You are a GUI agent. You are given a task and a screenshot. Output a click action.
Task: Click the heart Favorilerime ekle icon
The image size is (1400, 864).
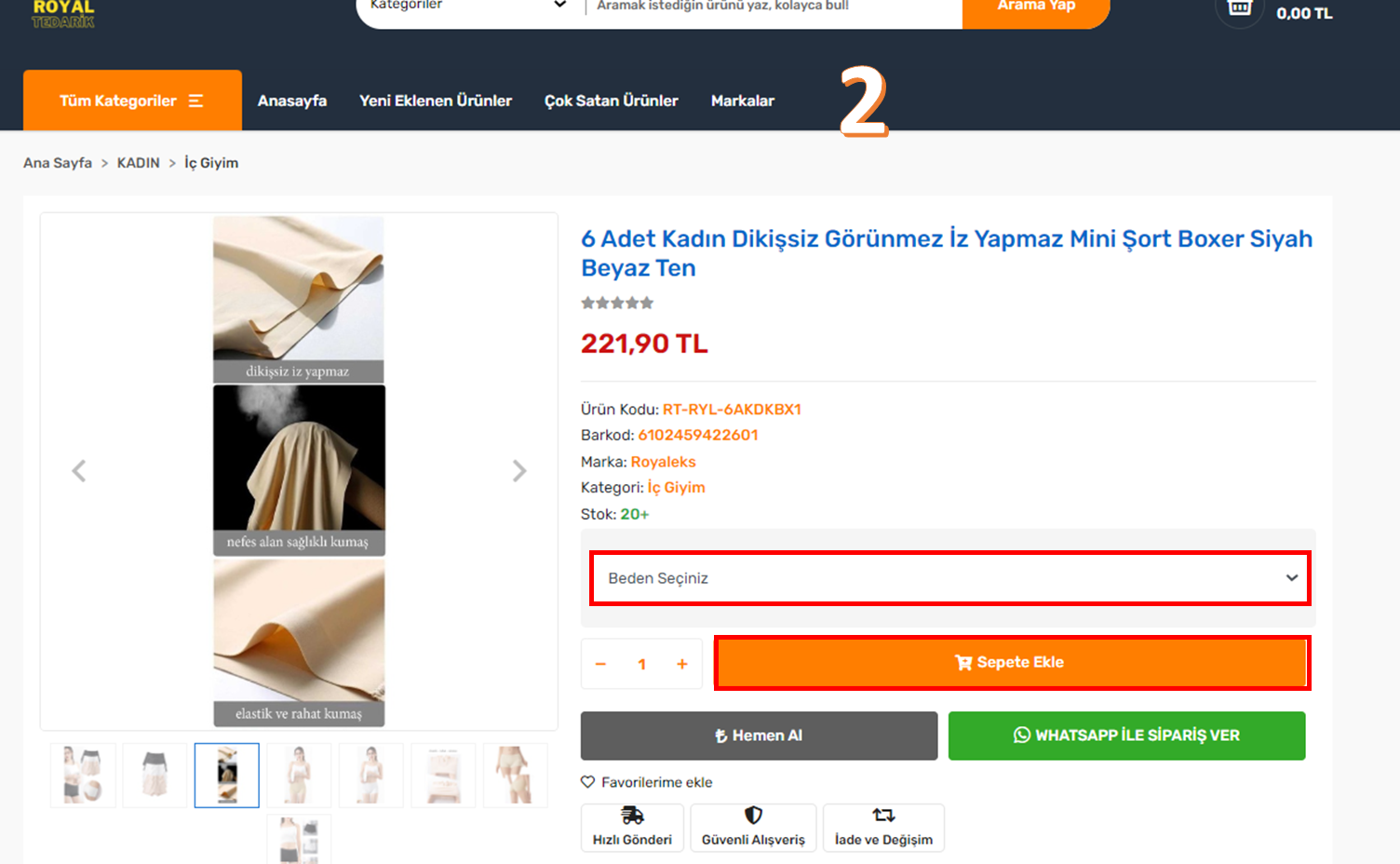tap(587, 782)
